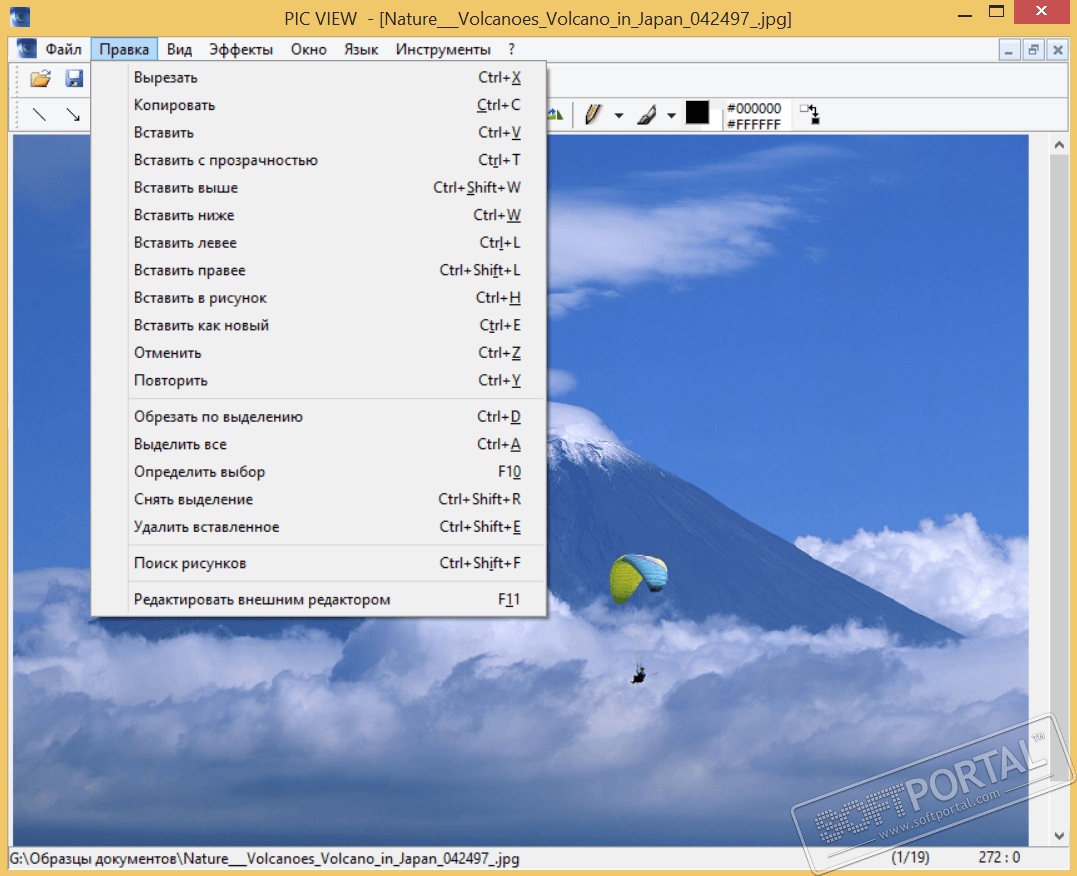The width and height of the screenshot is (1077, 876).
Task: Open an image with the folder icon
Action: (x=41, y=79)
